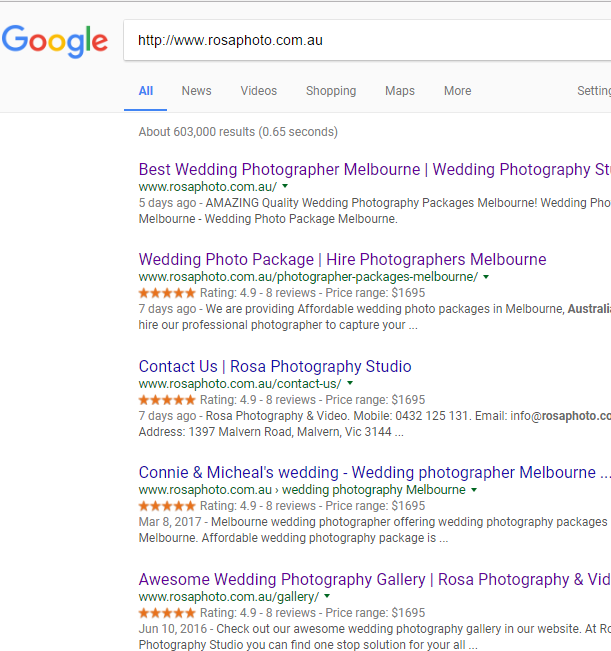Switch to the News tab
The height and width of the screenshot is (651, 611).
pyautogui.click(x=196, y=91)
